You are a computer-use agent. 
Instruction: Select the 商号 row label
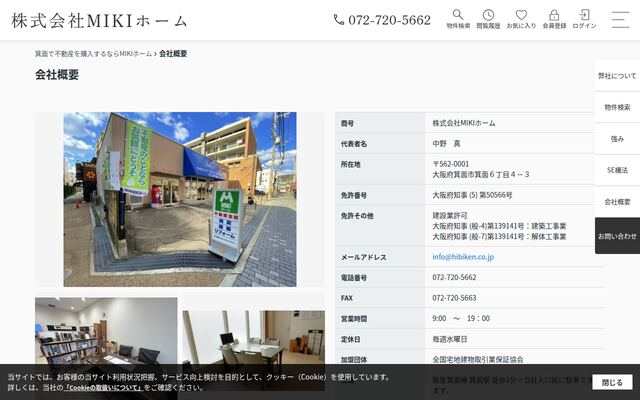(x=347, y=123)
